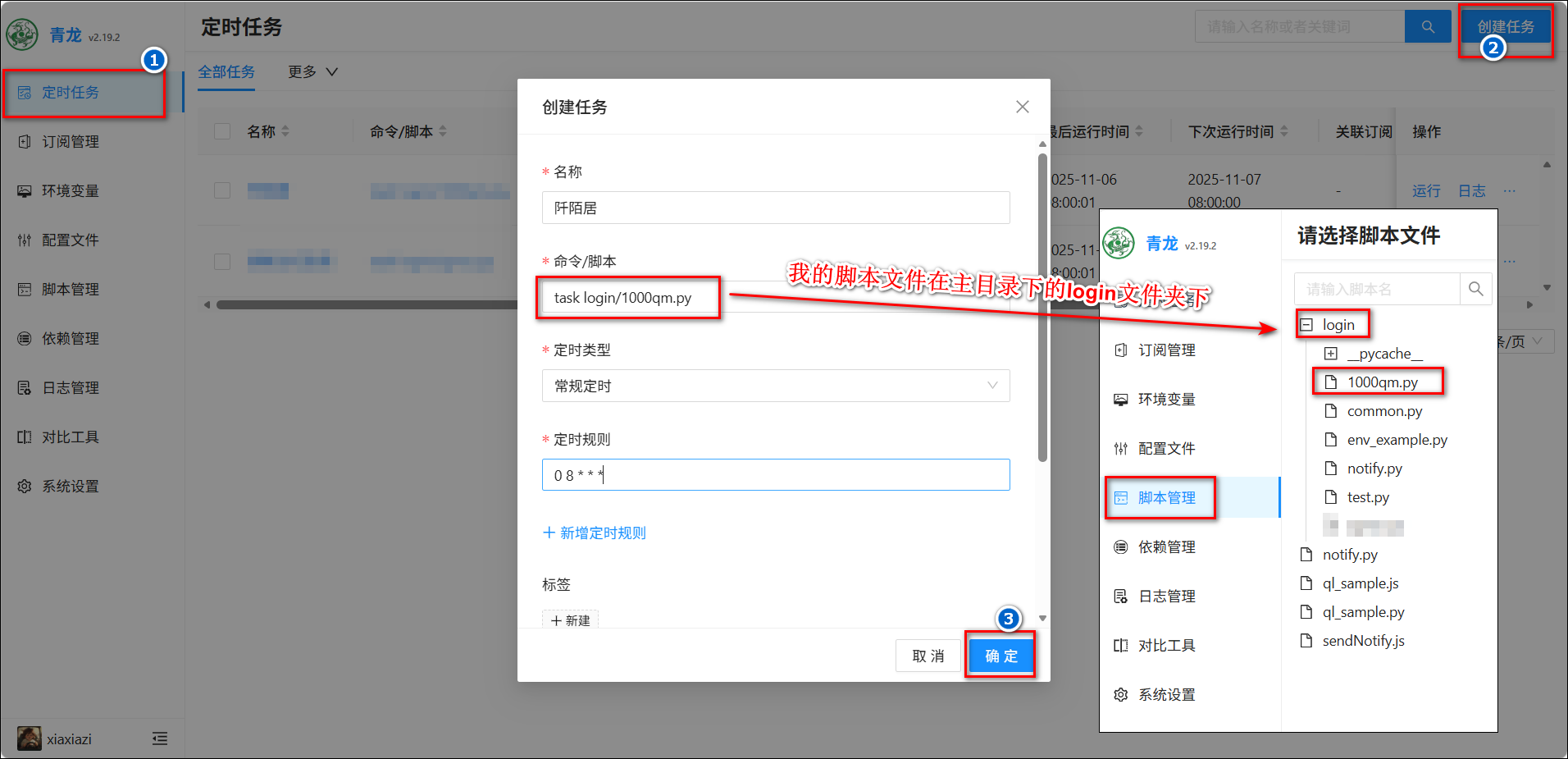The width and height of the screenshot is (1568, 759).
Task: Check the second task row checkbox
Action: [x=222, y=262]
